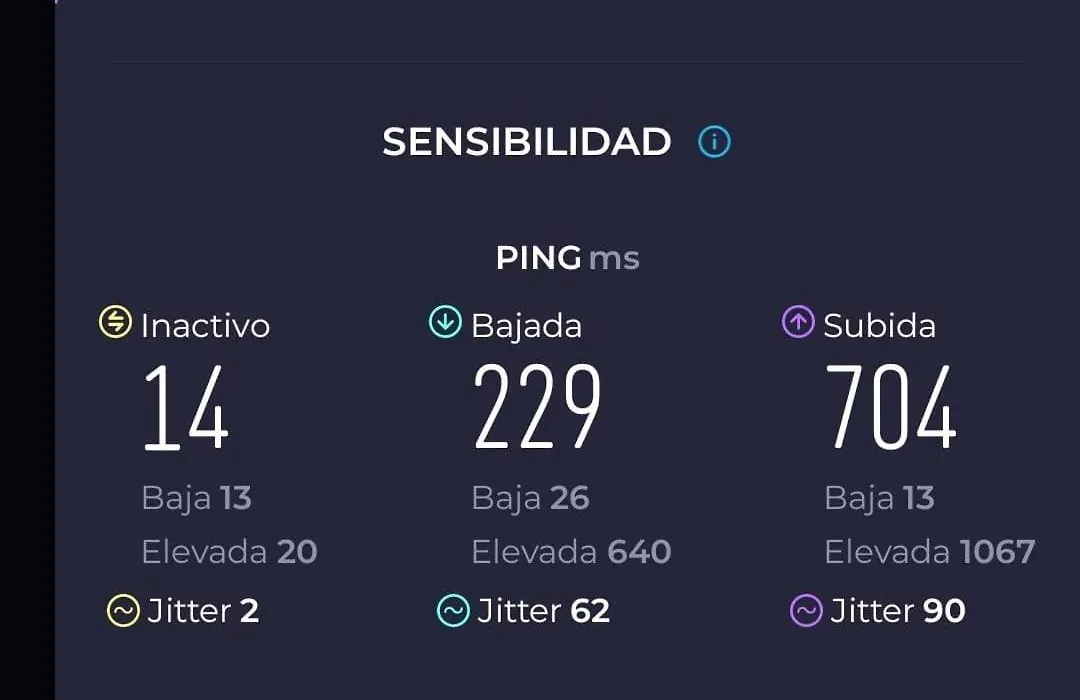Click the teal Bajada download arrow icon

446,322
